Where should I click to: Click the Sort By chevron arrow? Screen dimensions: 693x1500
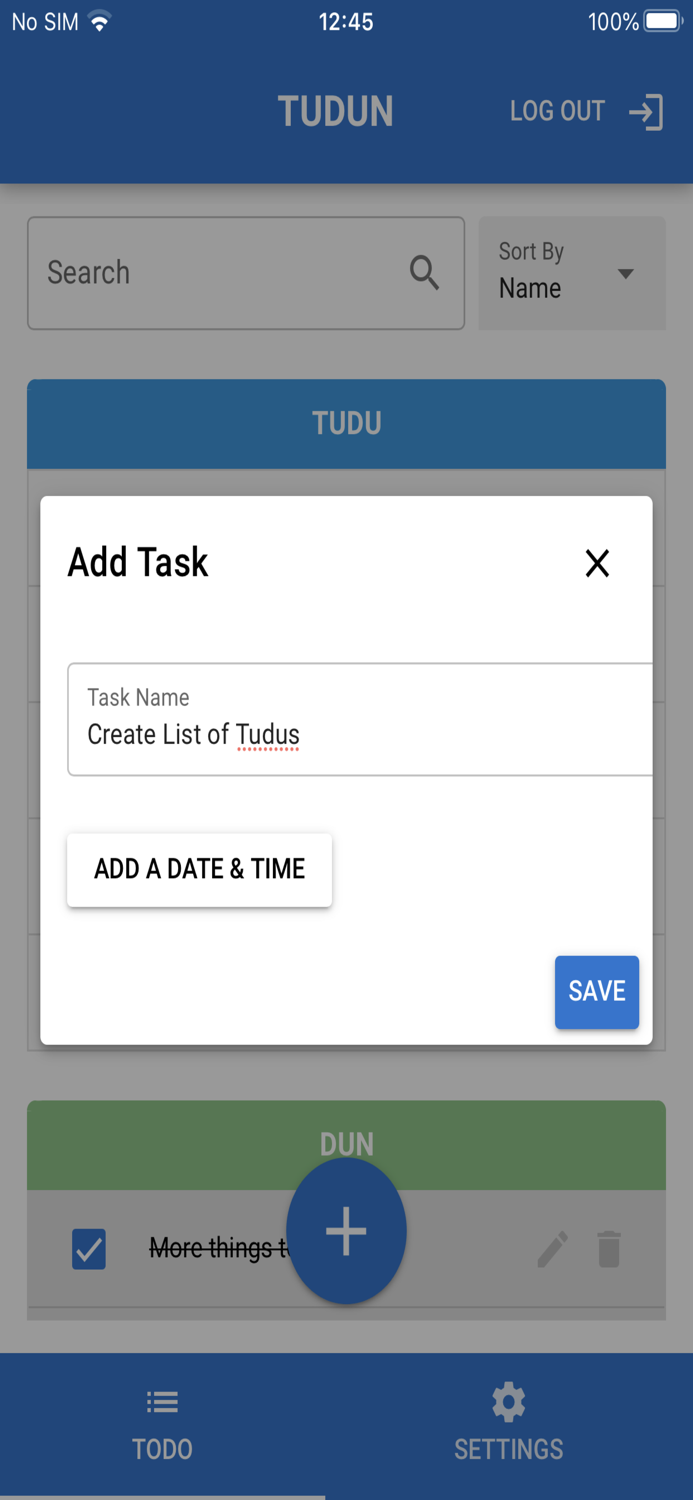tap(626, 273)
